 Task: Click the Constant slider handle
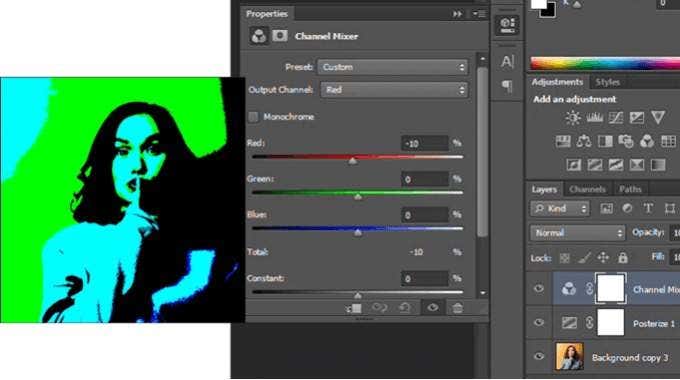point(358,296)
